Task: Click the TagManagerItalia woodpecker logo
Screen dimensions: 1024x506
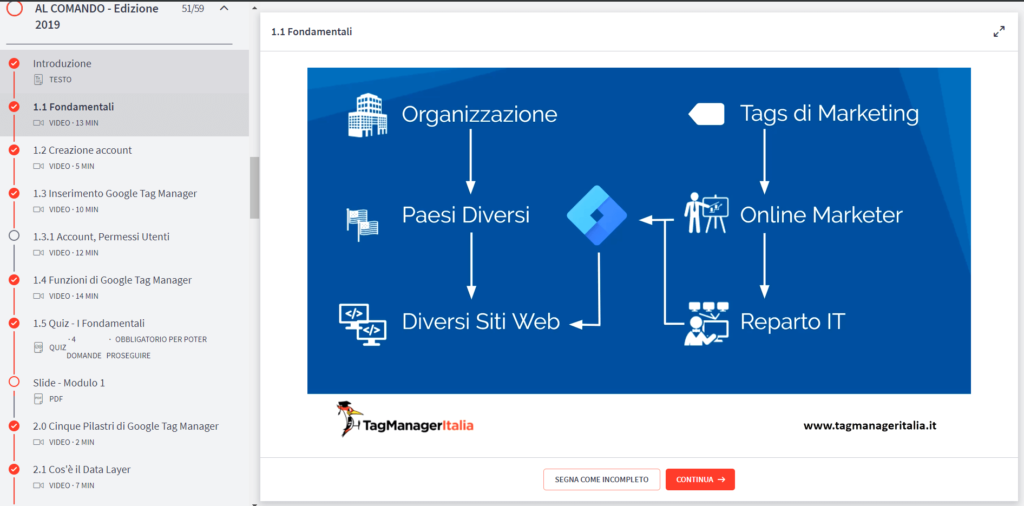Action: (x=405, y=419)
